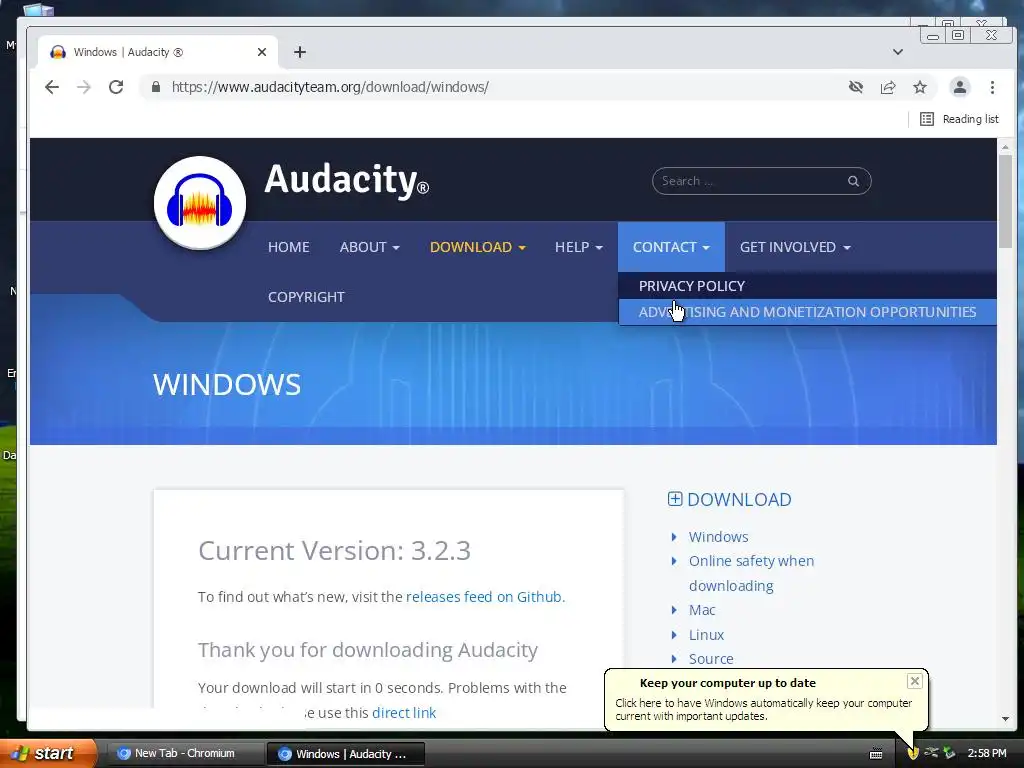Click the page vertical scrollbar thumb
The image size is (1024, 768).
click(x=1005, y=201)
